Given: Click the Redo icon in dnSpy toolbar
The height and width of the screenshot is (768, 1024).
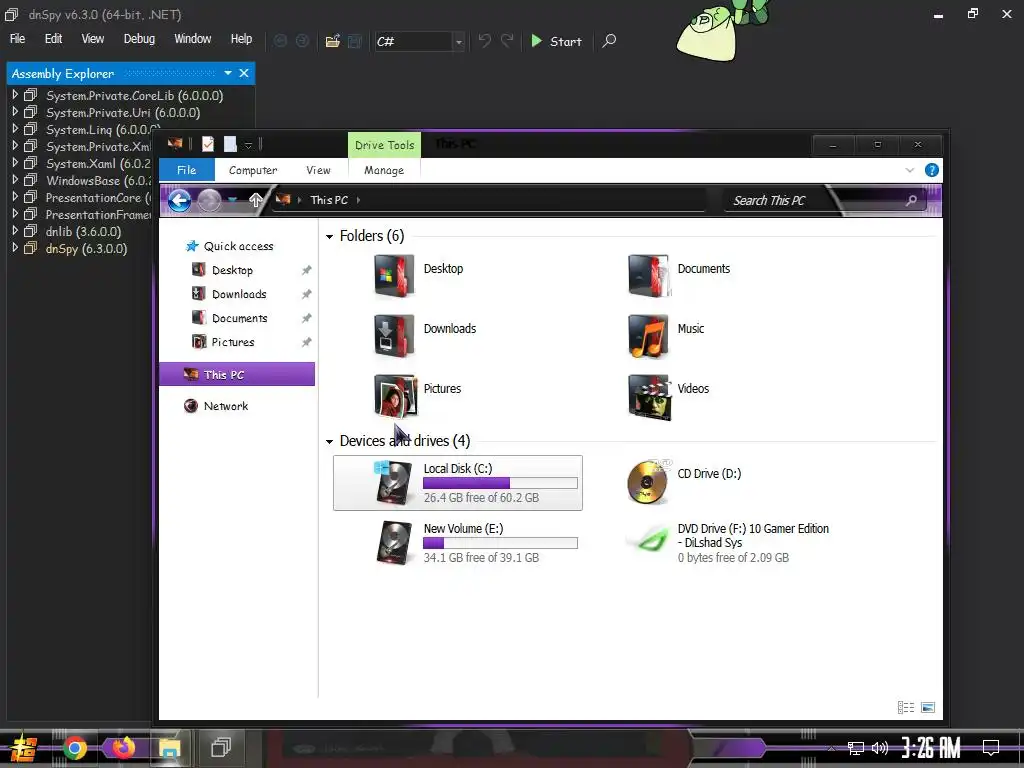Looking at the screenshot, I should (507, 40).
